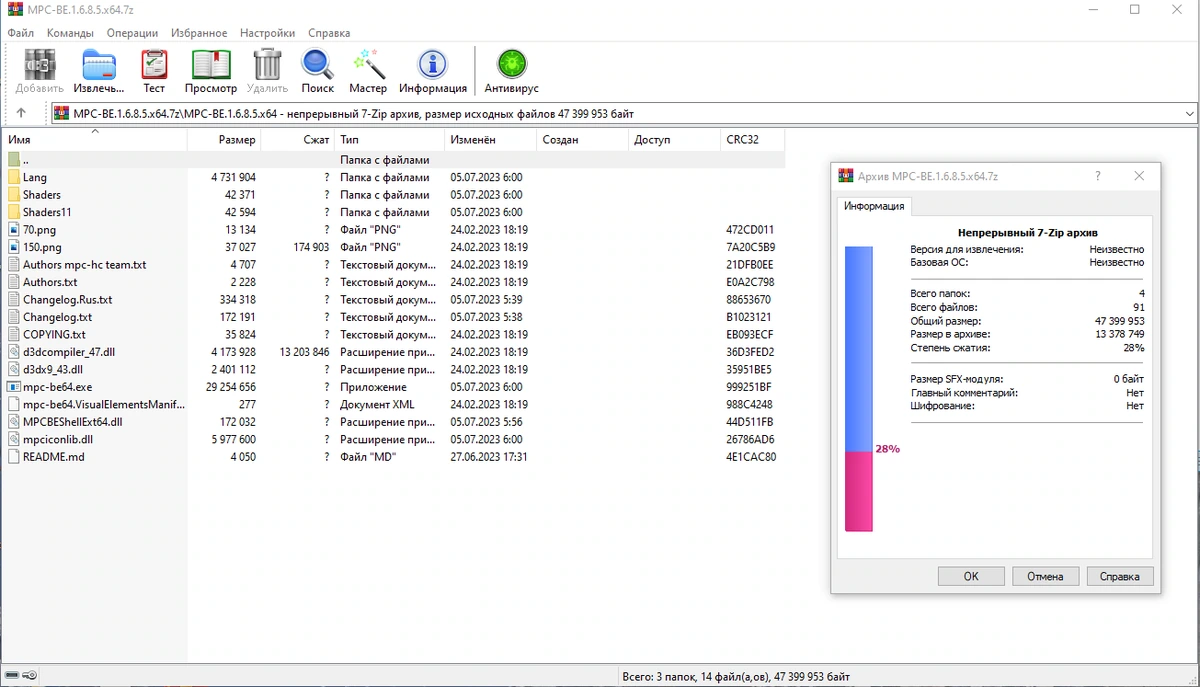Select mpc-be64.VisualElementsManifest XML row

coord(393,404)
